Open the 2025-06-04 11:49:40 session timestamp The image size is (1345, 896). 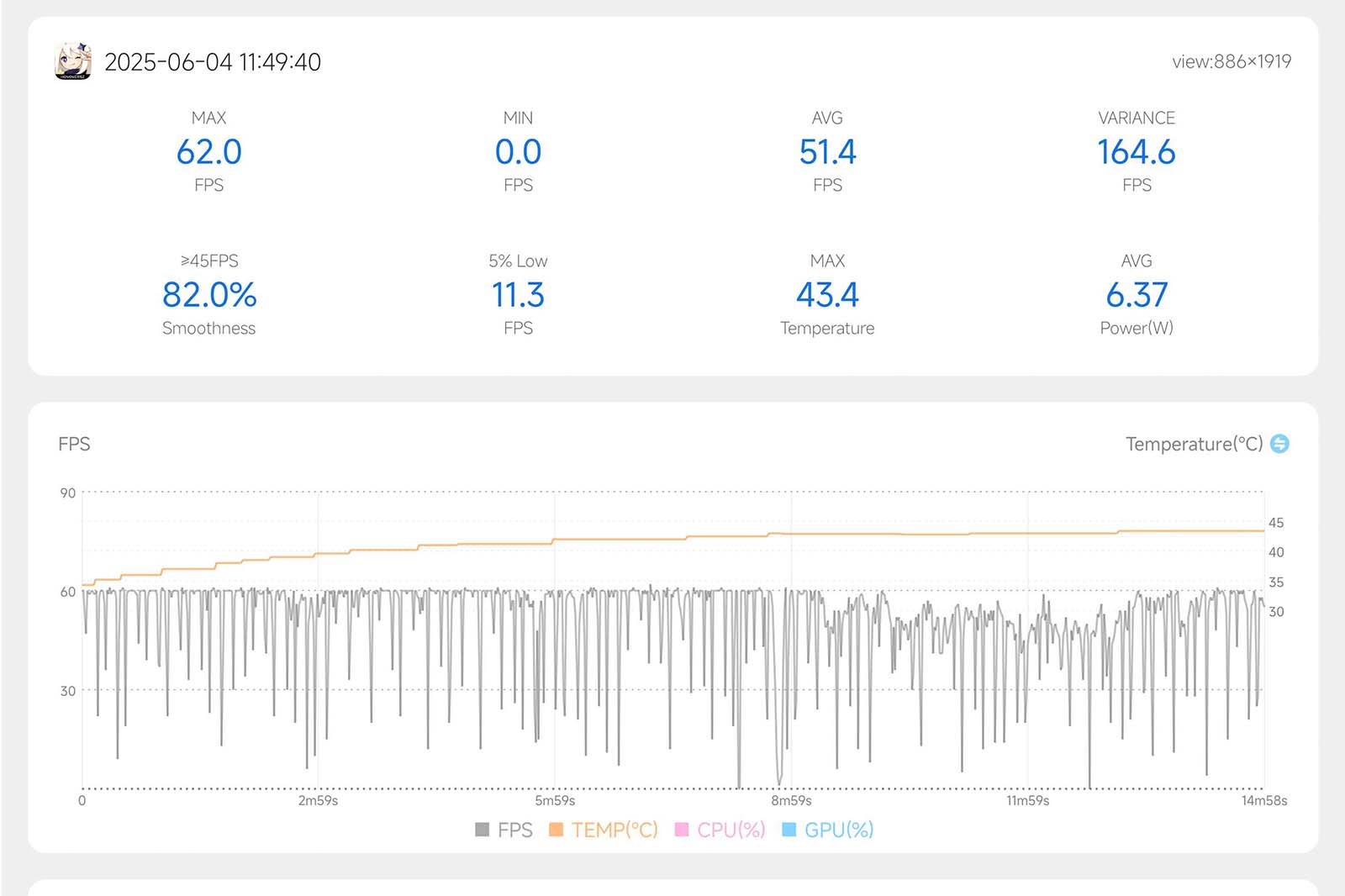pyautogui.click(x=213, y=62)
